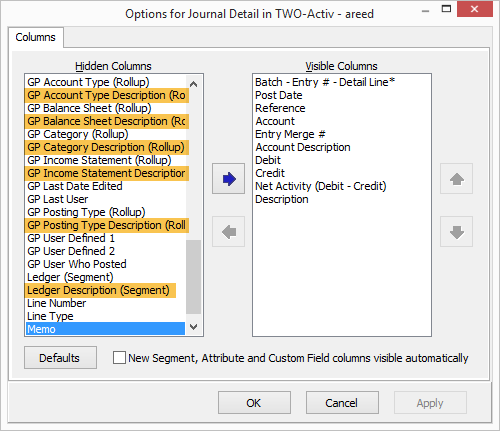Viewport: 500px width, 431px height.
Task: Click the hidden columns scrollbar thumb
Action: click(x=193, y=277)
